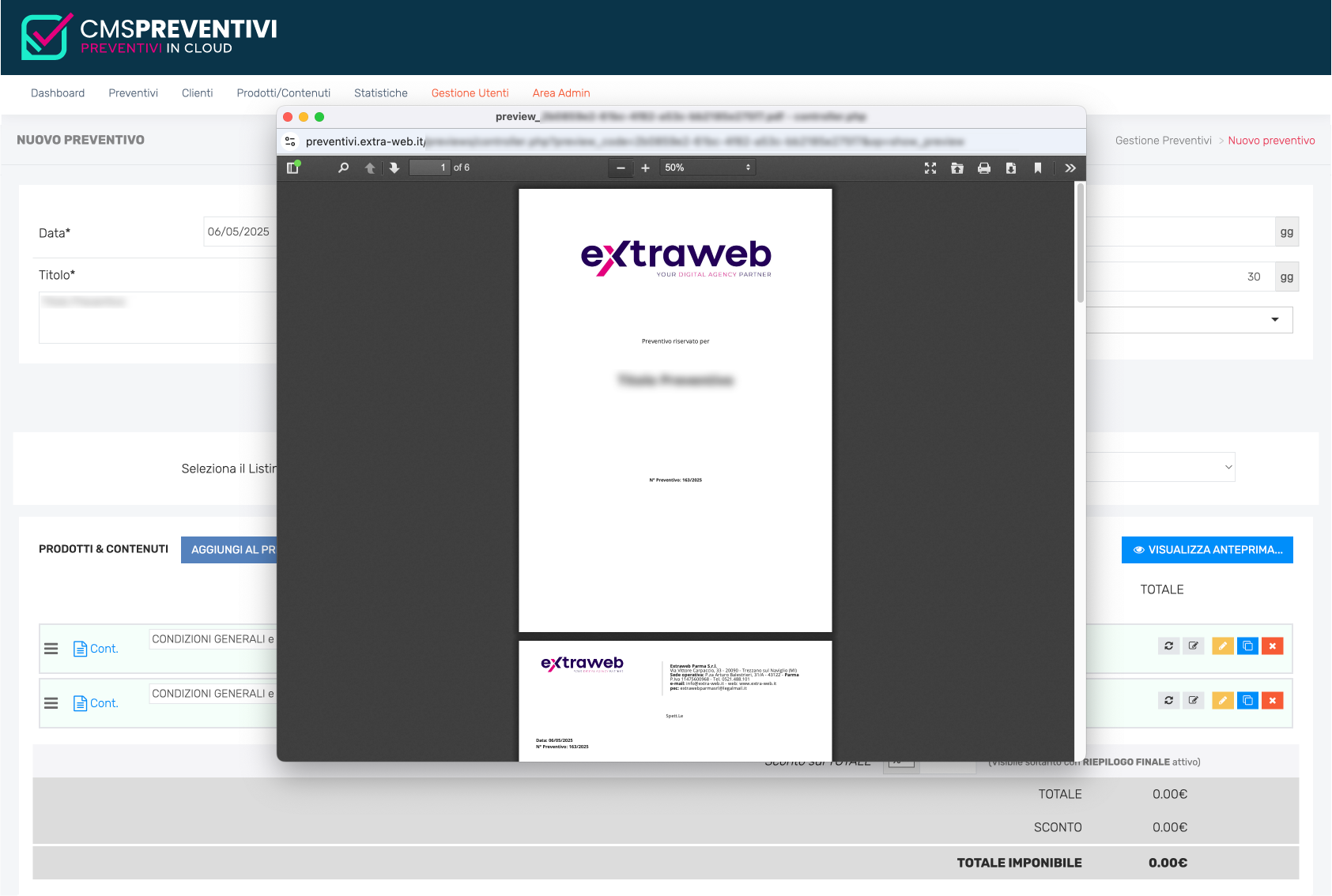This screenshot has height=896, width=1332.
Task: Duplicate the second CONDIZIONI GENERALI row
Action: [1247, 701]
